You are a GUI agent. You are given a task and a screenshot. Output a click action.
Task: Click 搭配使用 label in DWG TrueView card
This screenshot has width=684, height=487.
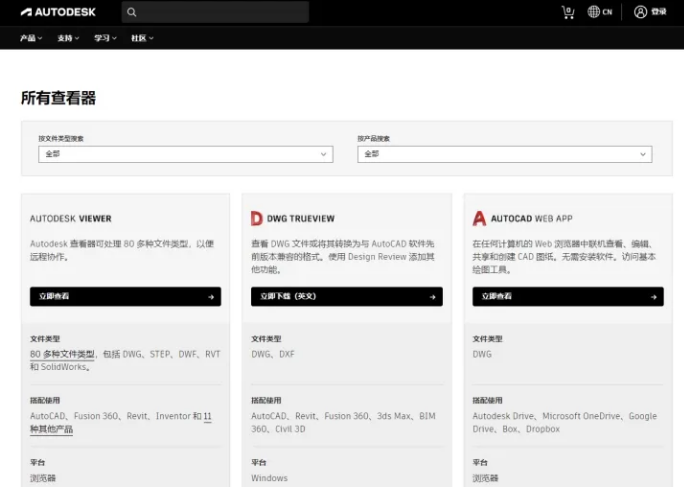point(266,400)
